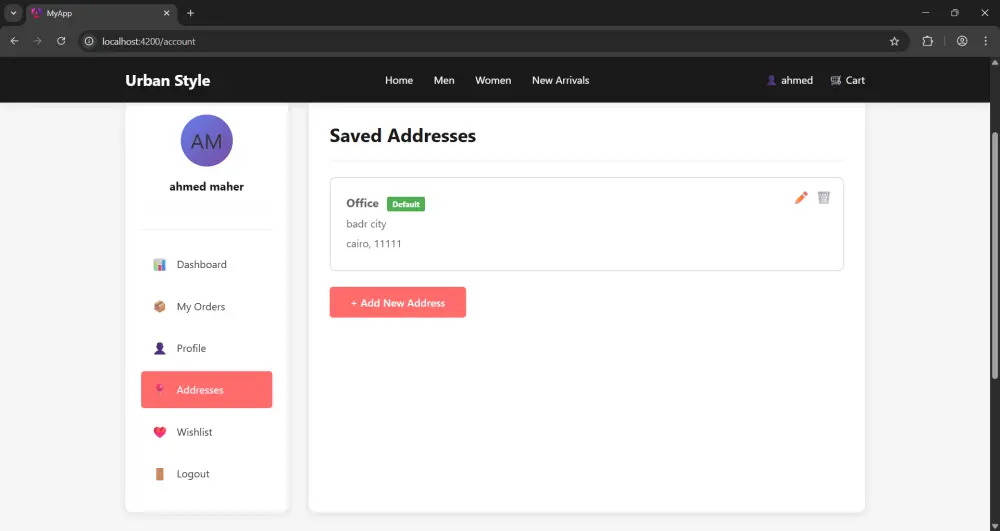
Task: Select Addresses in the sidebar
Action: (207, 389)
